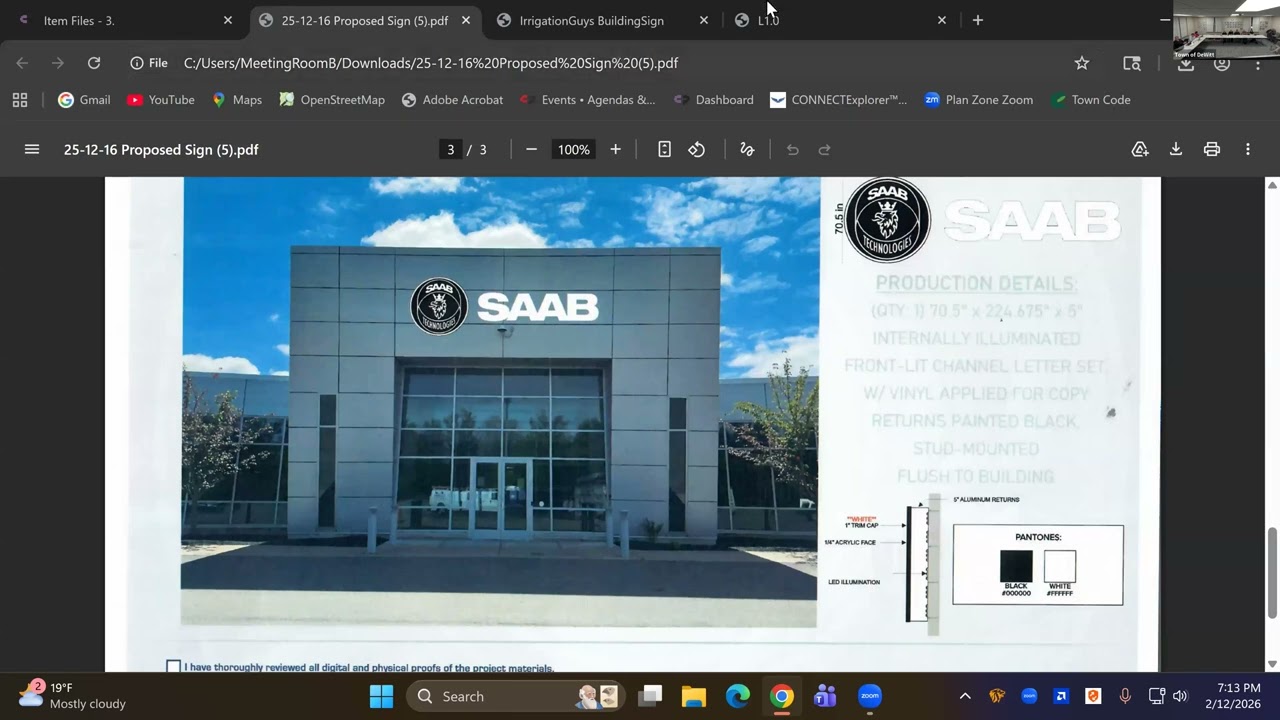Click the redo arrow in PDF toolbar
This screenshot has width=1280, height=720.
pos(825,149)
